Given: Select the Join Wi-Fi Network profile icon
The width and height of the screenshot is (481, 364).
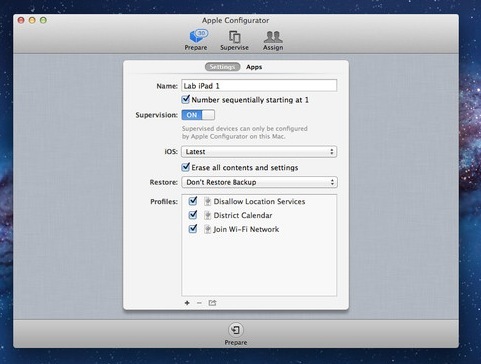Looking at the screenshot, I should 207,229.
